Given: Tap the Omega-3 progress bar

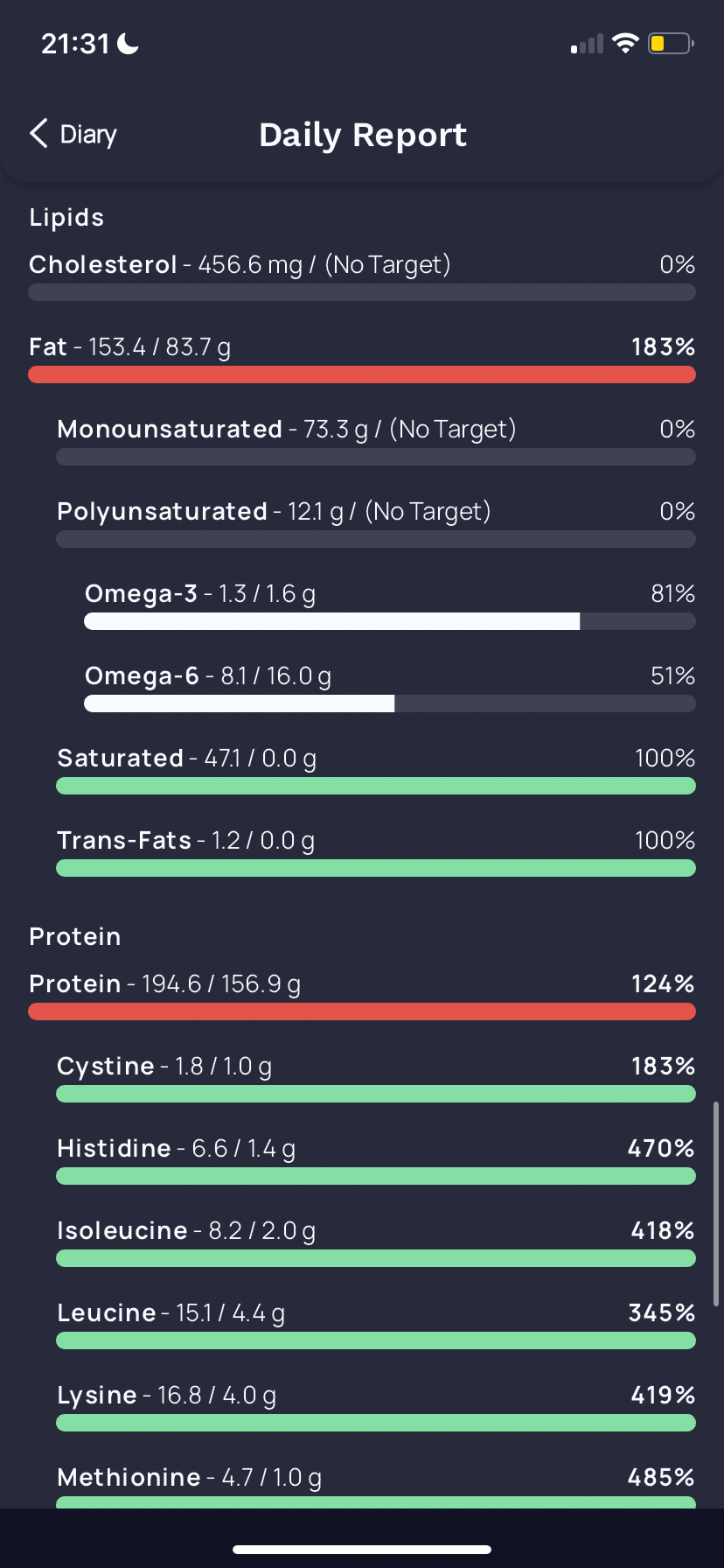Looking at the screenshot, I should tap(389, 621).
